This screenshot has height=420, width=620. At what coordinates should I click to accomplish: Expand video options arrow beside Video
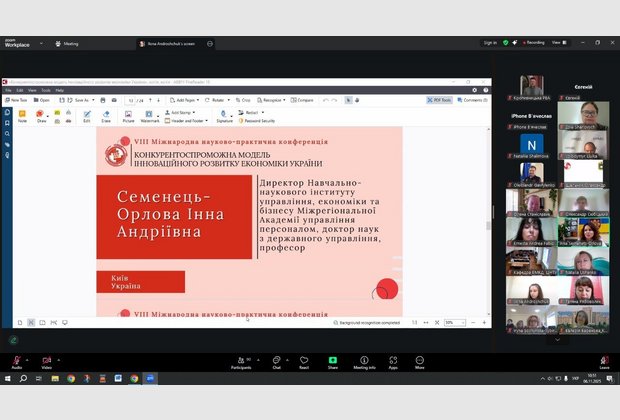coord(59,360)
